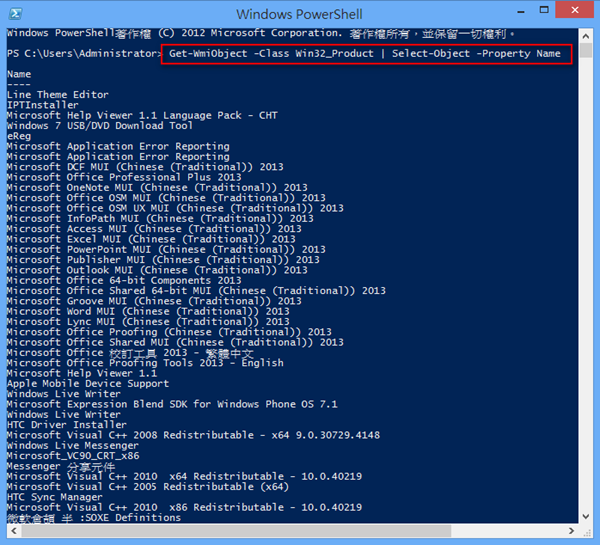600x545 pixels.
Task: Click Microsoft_VC90_CRT_x86 line
Action: (73, 456)
